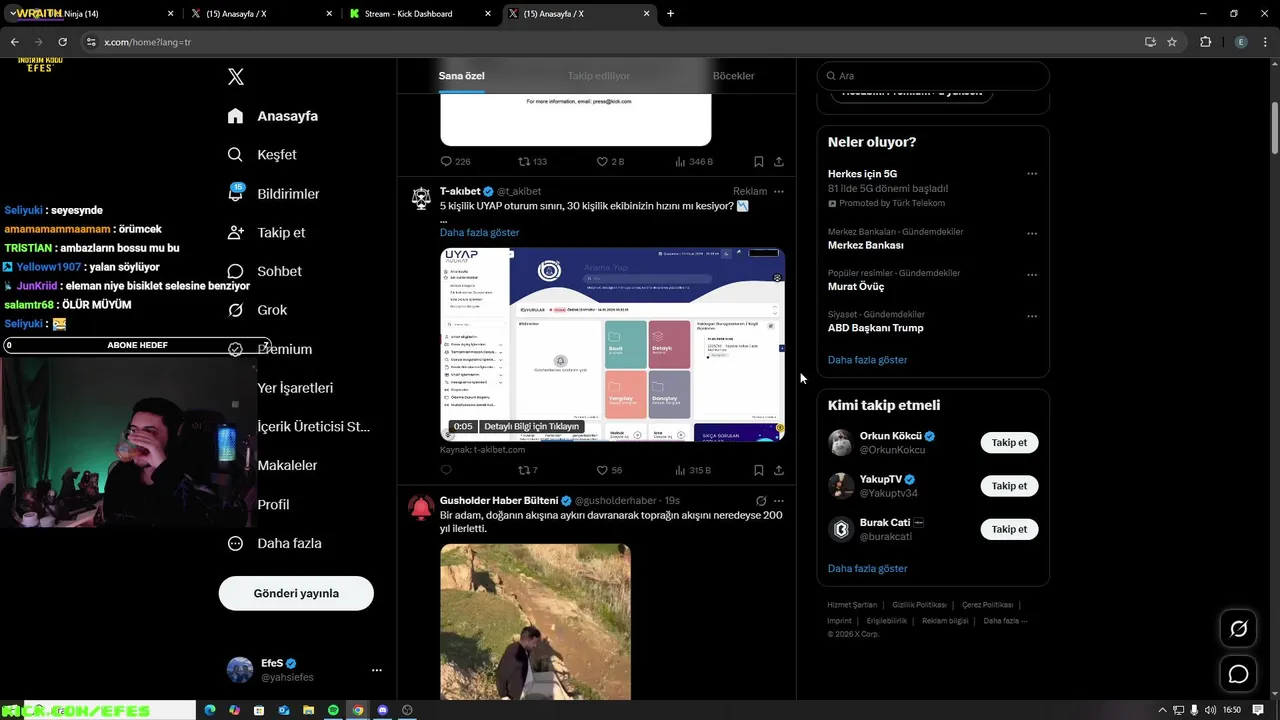Repost the T-akıbet post with 7 reposts
This screenshot has width=1280, height=720.
tap(528, 470)
